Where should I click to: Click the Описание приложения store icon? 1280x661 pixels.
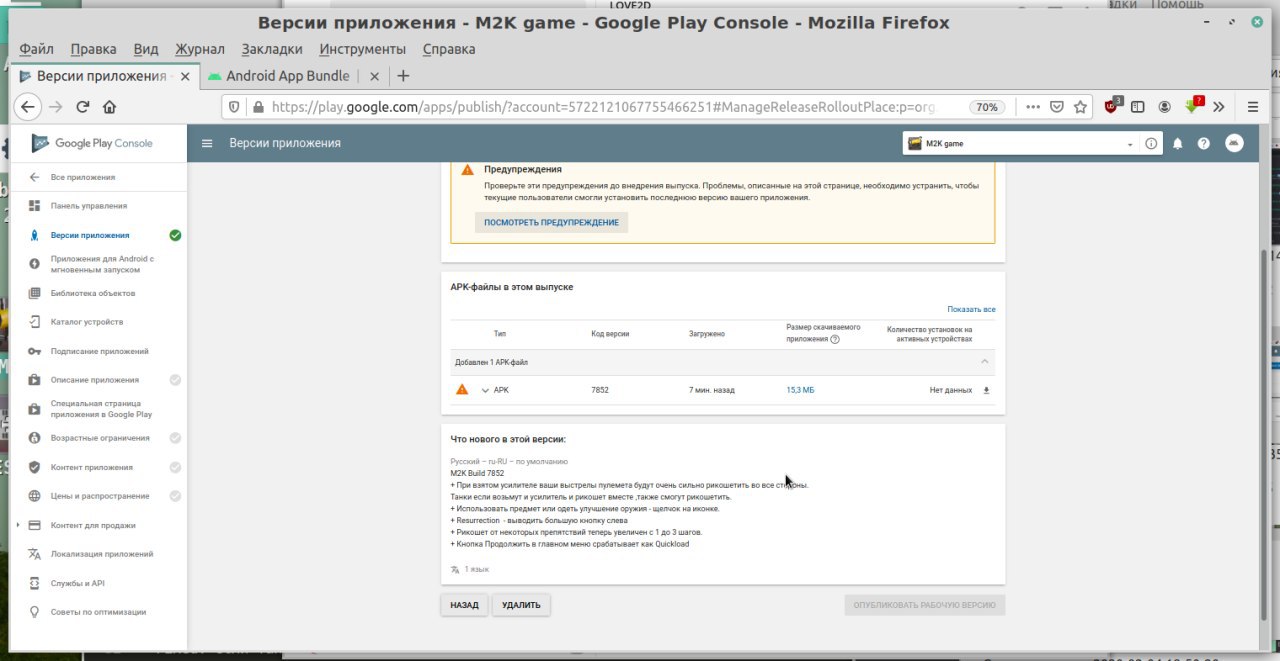click(x=34, y=380)
